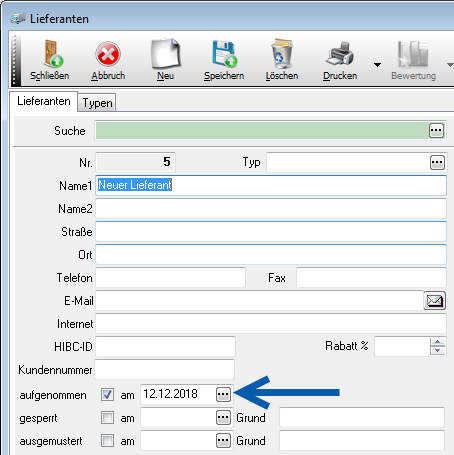This screenshot has height=455, width=454.
Task: Create a new supplier with Neu icon
Action: point(166,54)
